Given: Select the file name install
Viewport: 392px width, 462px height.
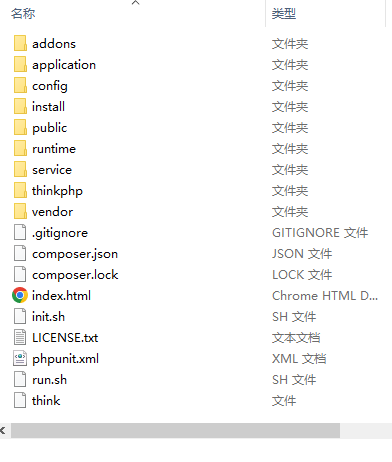Looking at the screenshot, I should pyautogui.click(x=48, y=107).
